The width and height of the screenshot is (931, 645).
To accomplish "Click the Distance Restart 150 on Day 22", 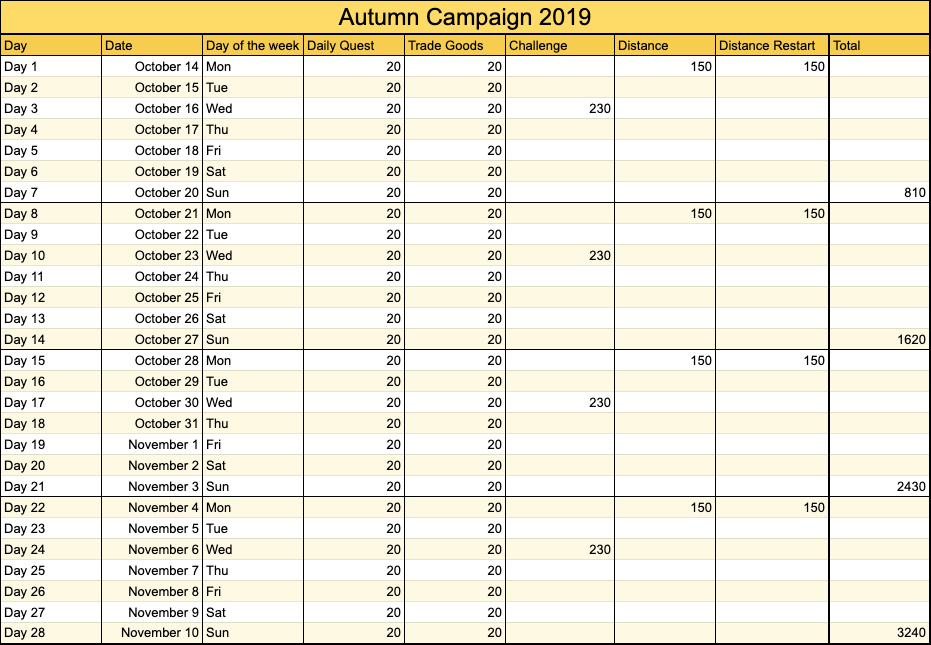I will [772, 507].
